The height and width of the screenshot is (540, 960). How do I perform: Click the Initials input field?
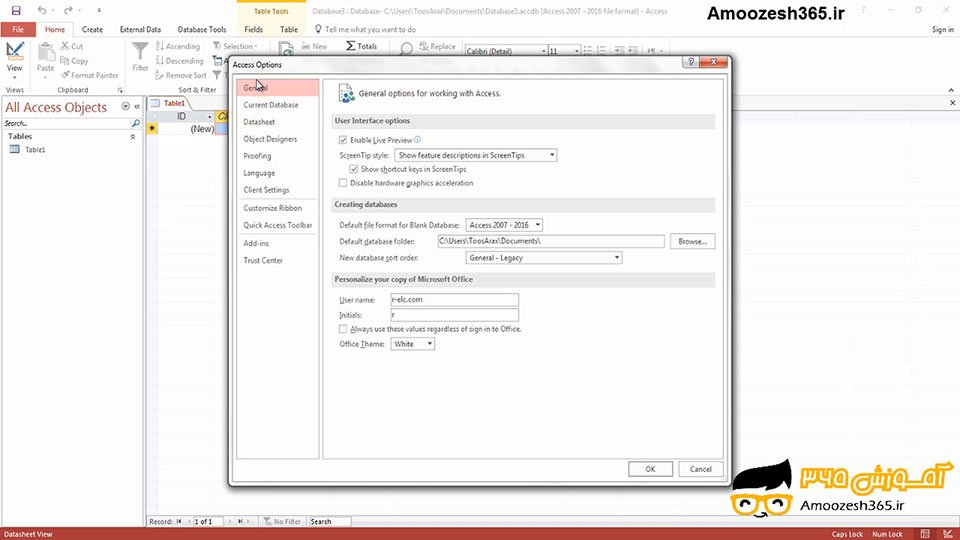tap(454, 315)
